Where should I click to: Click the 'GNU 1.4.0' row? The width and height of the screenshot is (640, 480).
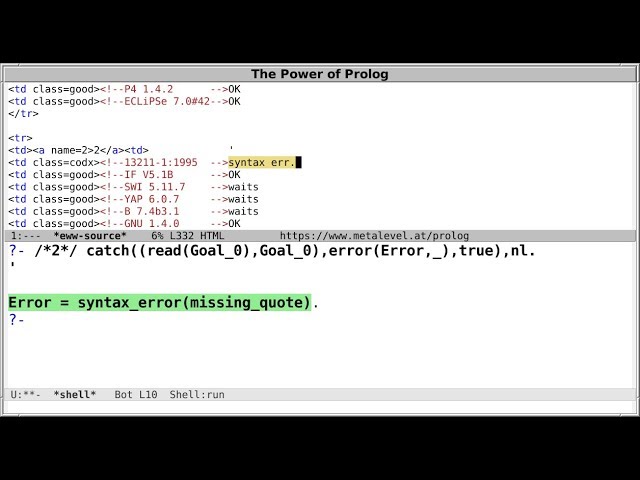[124, 224]
